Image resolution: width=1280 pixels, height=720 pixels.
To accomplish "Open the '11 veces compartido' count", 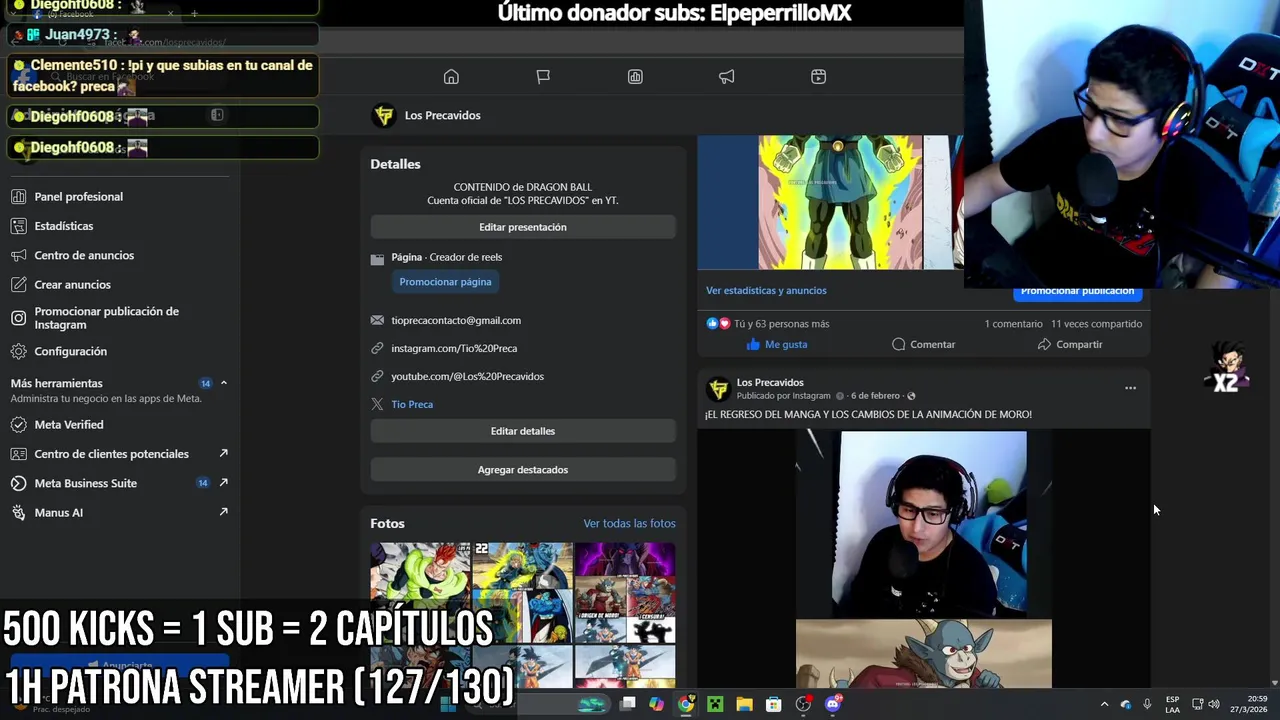I will [x=1096, y=324].
